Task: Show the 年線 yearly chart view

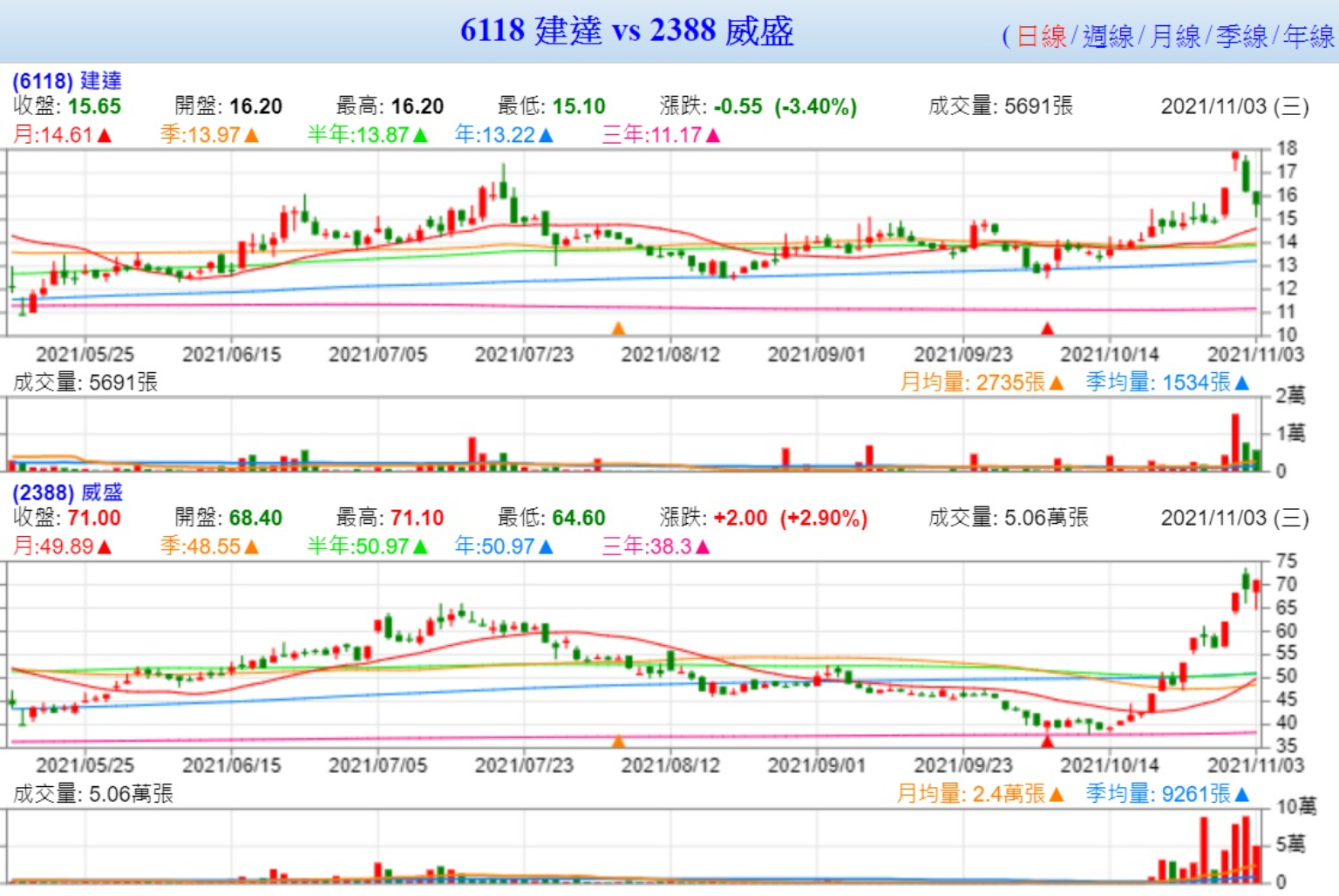Action: click(1308, 36)
